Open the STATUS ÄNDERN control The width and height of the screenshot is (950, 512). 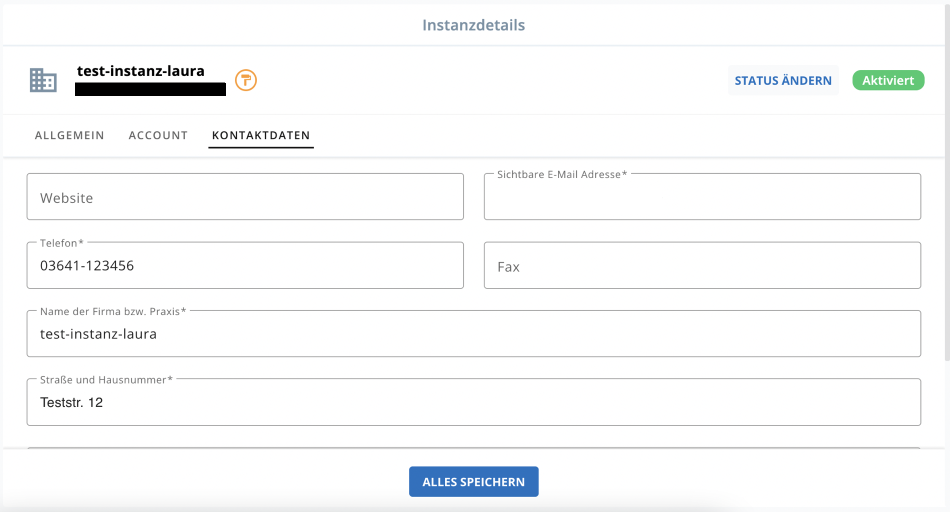click(783, 81)
